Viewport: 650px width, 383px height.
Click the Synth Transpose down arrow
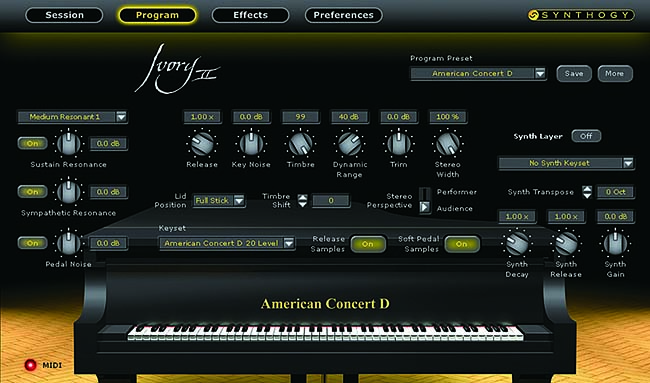click(587, 196)
